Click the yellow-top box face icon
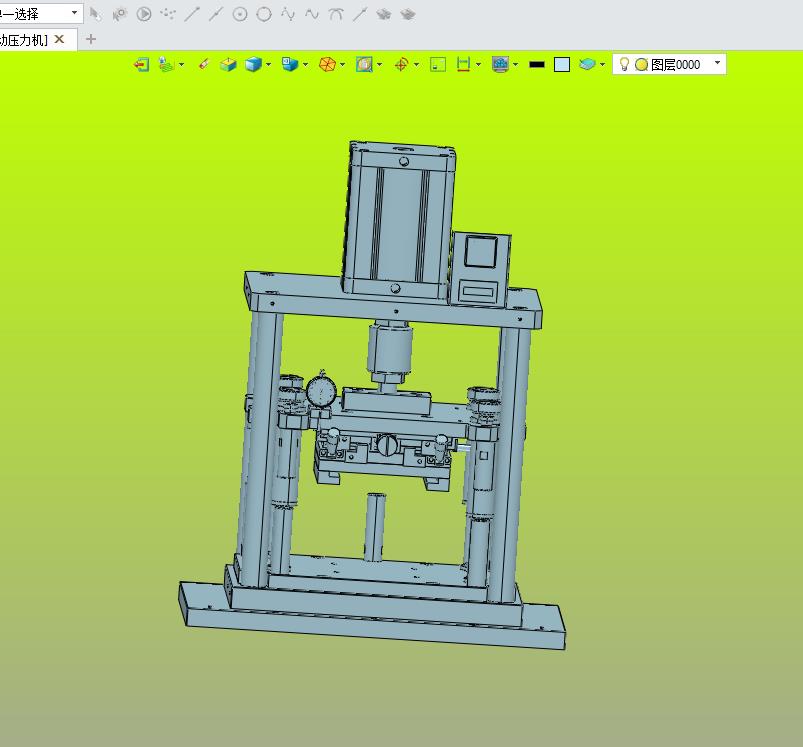Screen dimensions: 803x747 pyautogui.click(x=228, y=65)
